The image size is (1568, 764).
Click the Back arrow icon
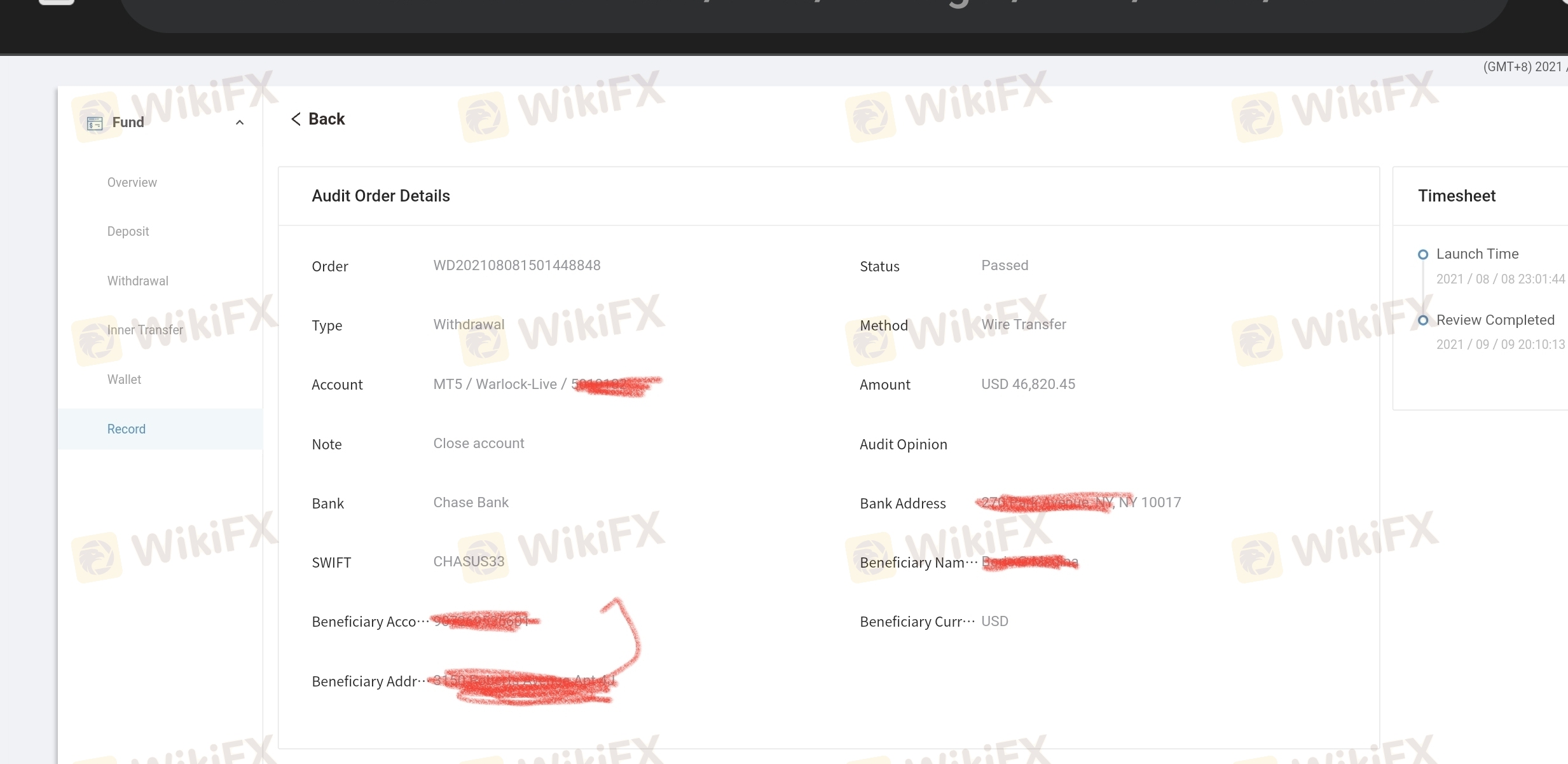pos(296,119)
